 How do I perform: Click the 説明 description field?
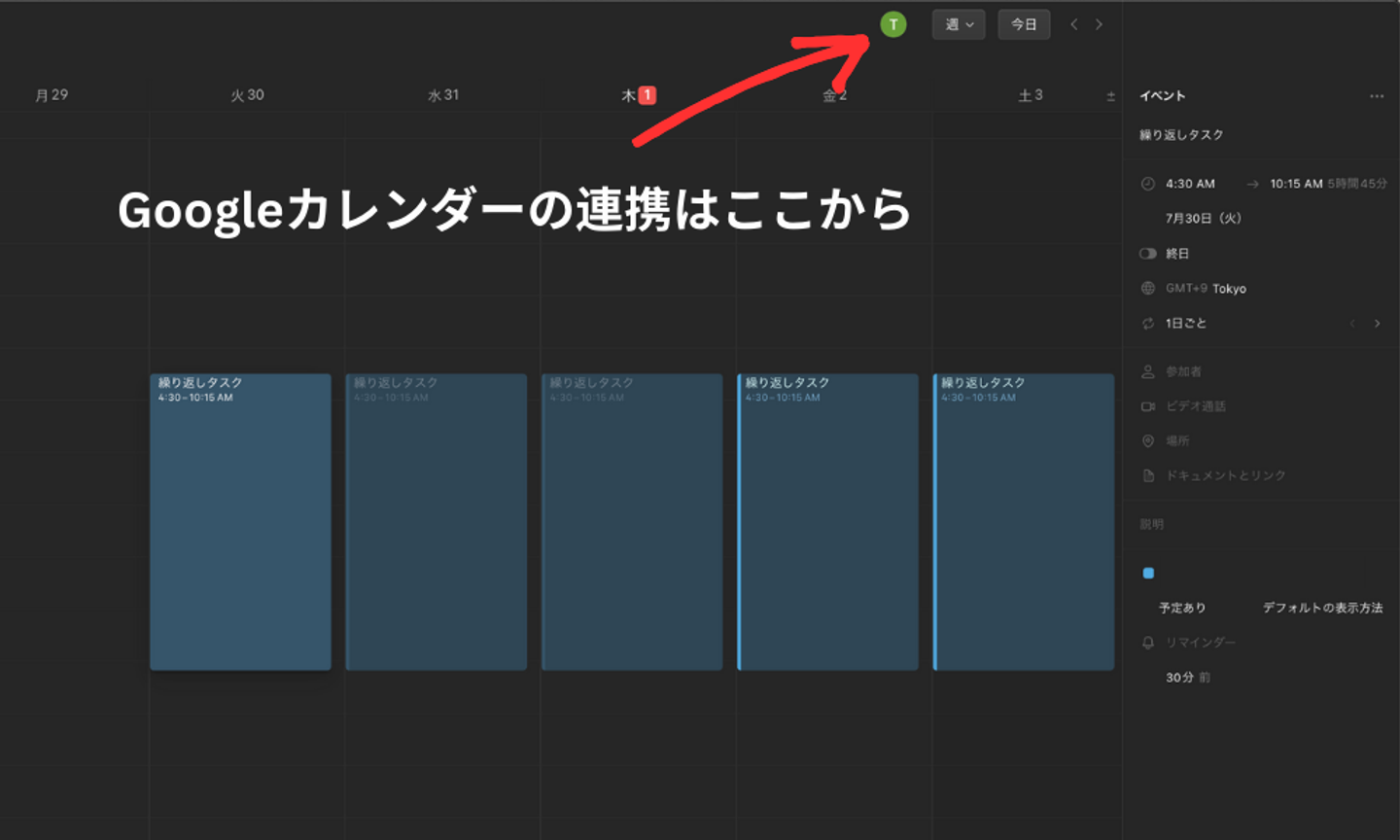click(1151, 524)
